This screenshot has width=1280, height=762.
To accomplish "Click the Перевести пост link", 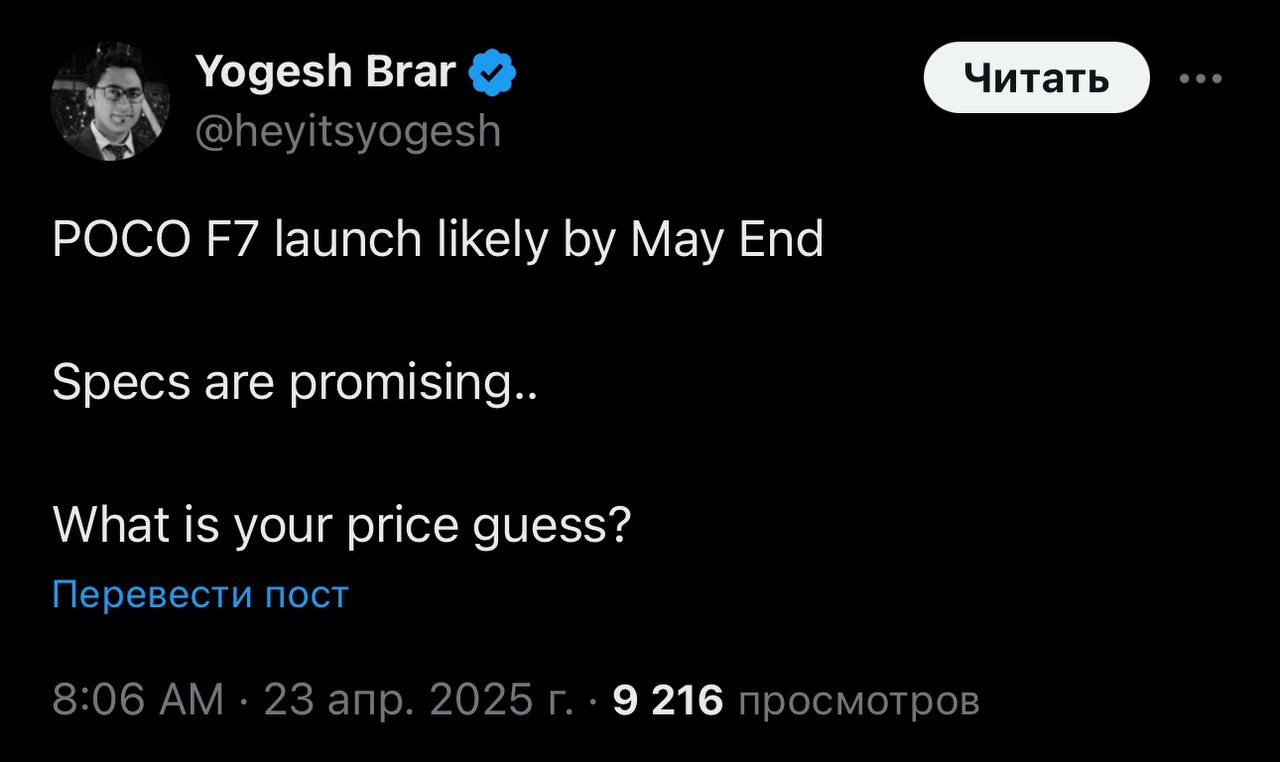I will click(200, 595).
